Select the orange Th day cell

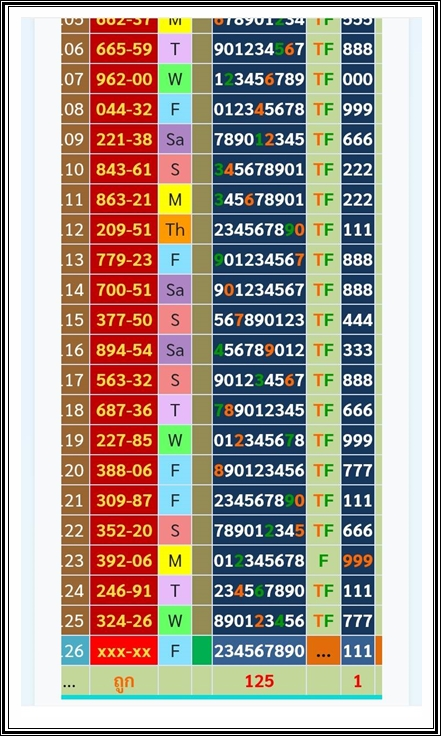tap(175, 230)
